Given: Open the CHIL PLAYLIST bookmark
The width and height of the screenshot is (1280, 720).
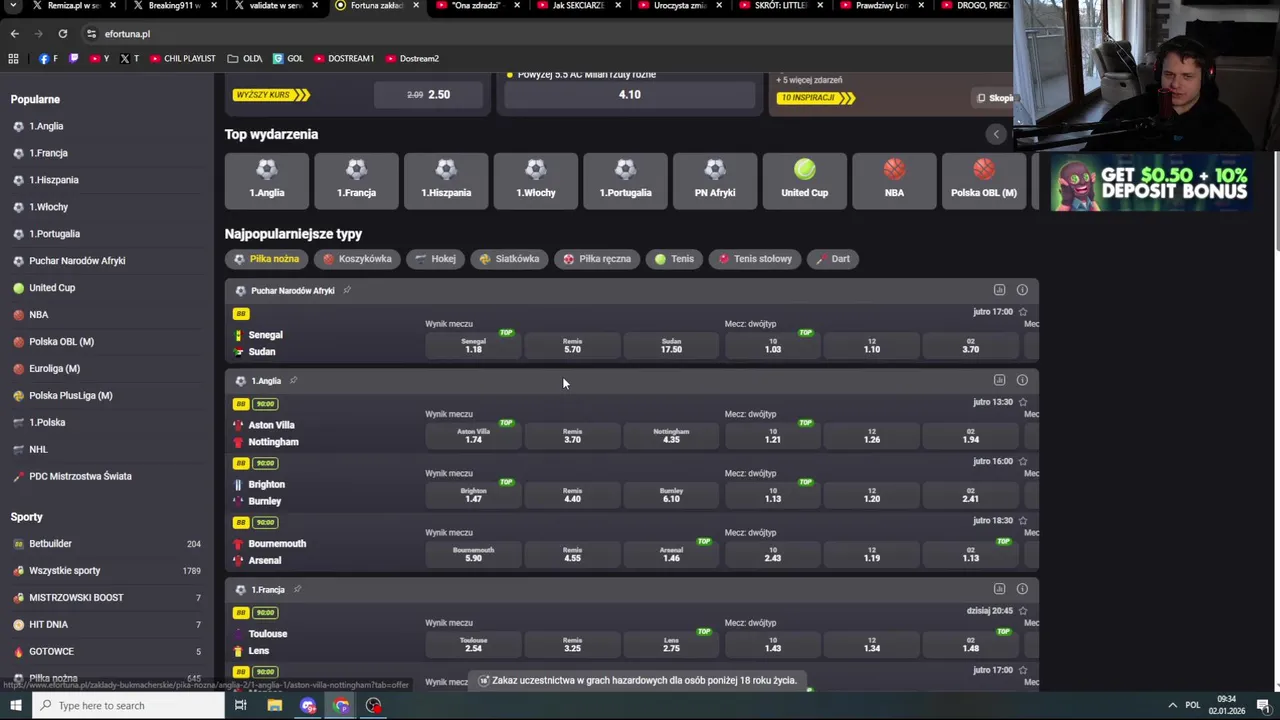Looking at the screenshot, I should coord(183,58).
